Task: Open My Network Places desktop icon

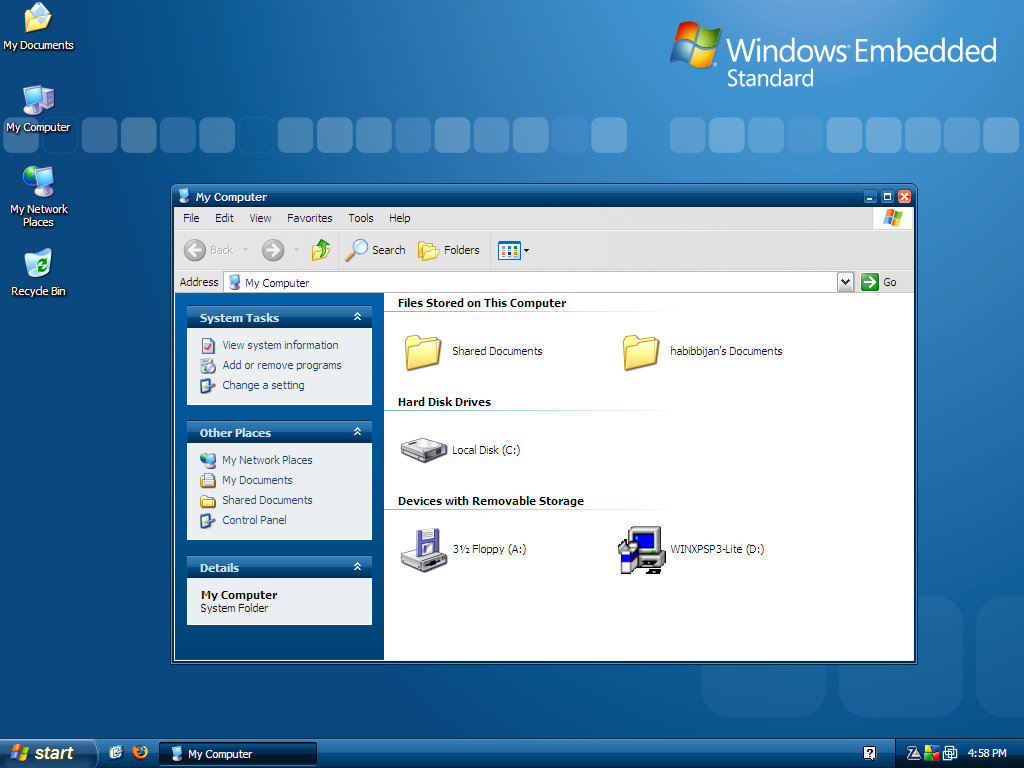Action: tap(39, 196)
